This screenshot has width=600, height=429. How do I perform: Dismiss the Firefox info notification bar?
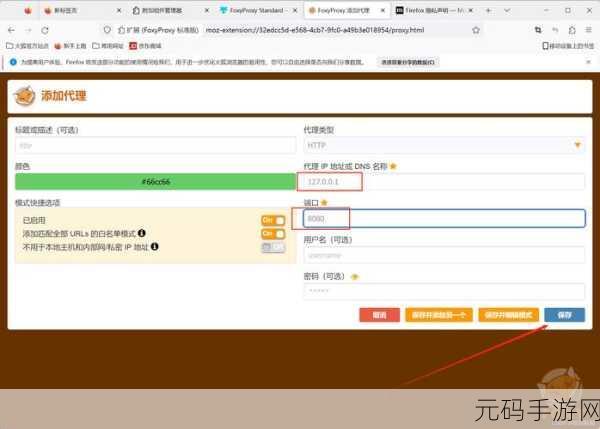(589, 62)
